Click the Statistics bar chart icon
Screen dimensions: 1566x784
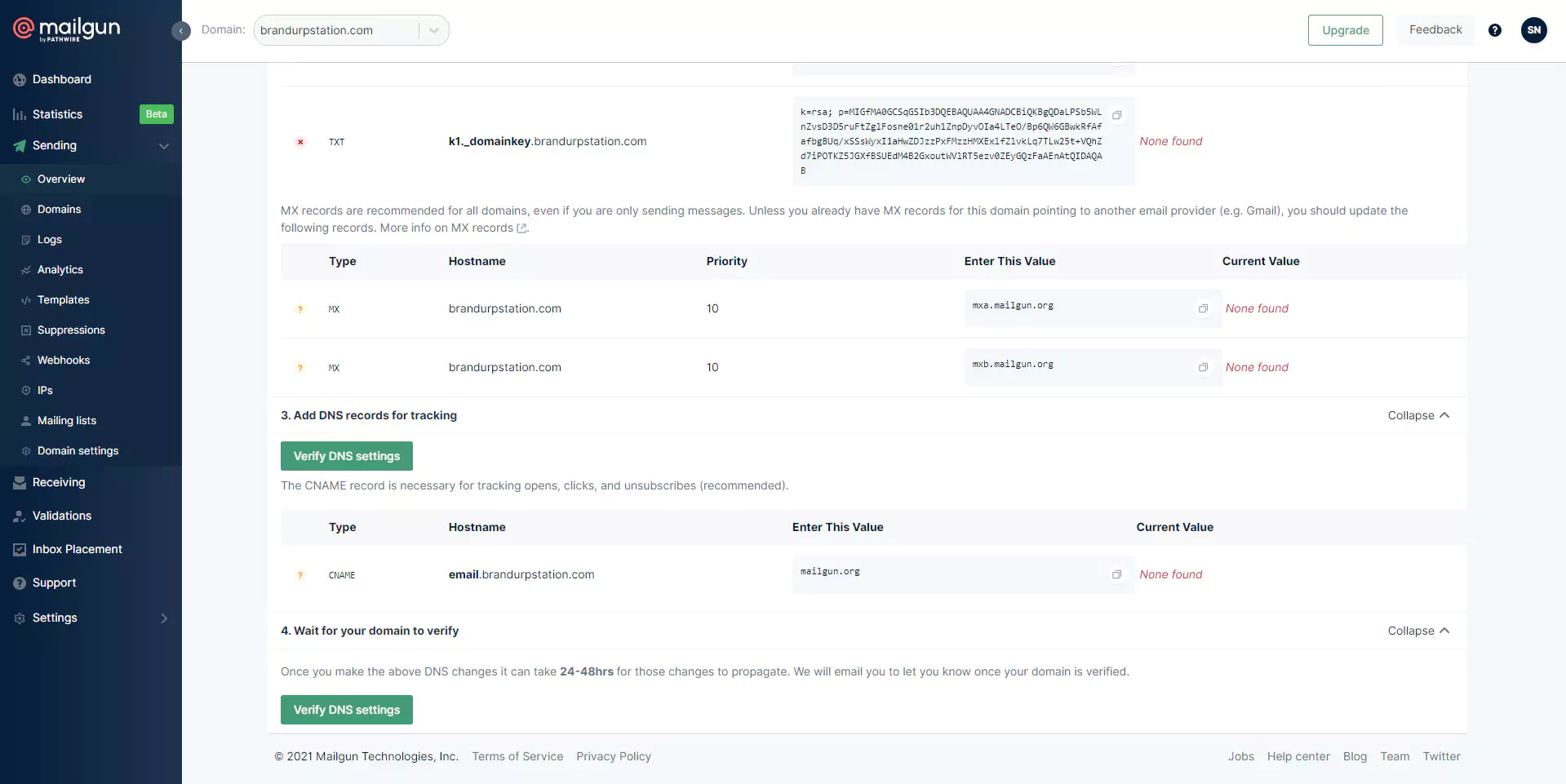pos(20,114)
